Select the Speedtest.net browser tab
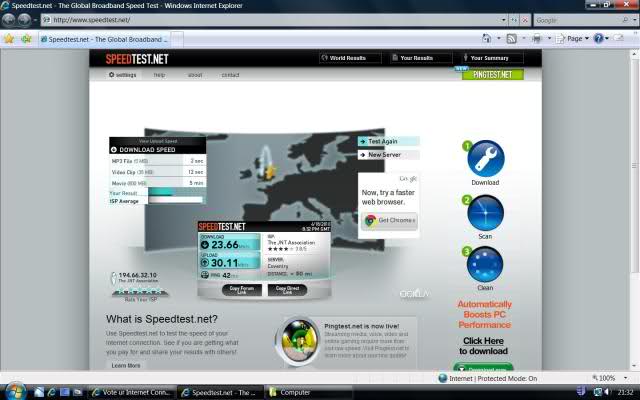The height and width of the screenshot is (400, 640). point(105,39)
